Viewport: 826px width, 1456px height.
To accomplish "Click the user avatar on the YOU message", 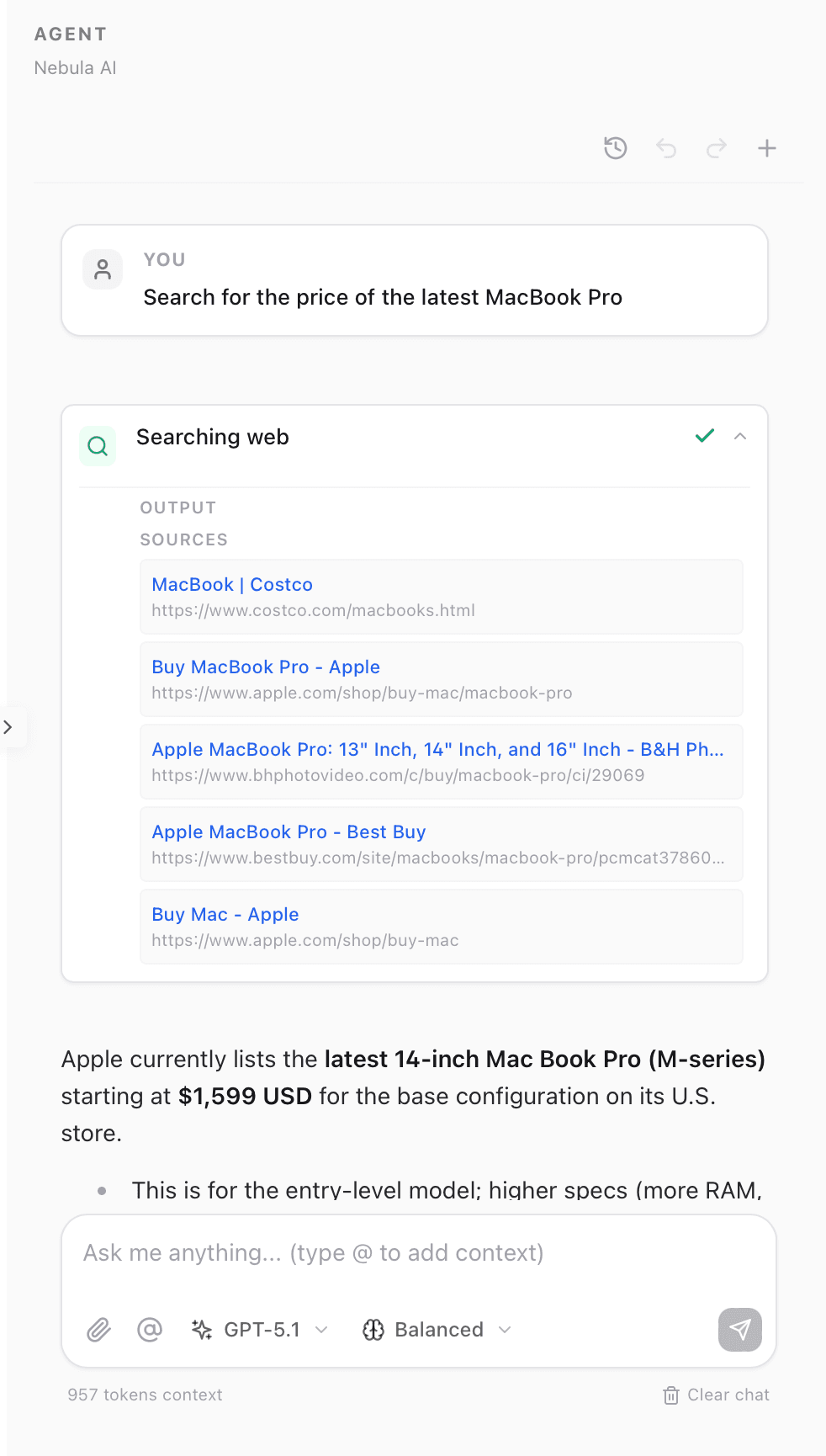I will click(x=102, y=269).
